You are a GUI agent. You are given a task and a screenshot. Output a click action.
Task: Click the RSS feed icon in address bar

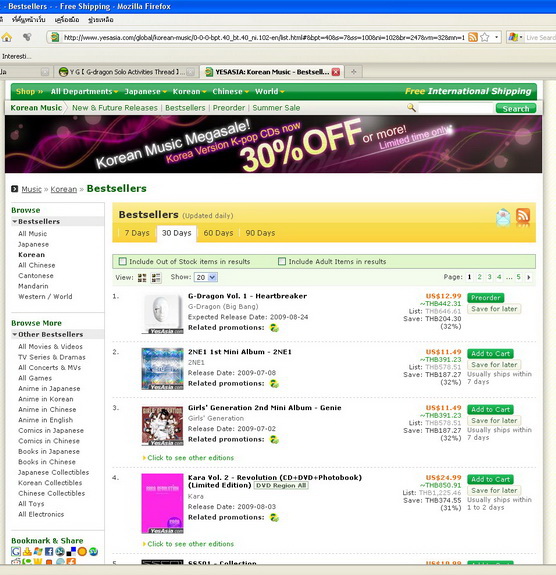(x=473, y=37)
